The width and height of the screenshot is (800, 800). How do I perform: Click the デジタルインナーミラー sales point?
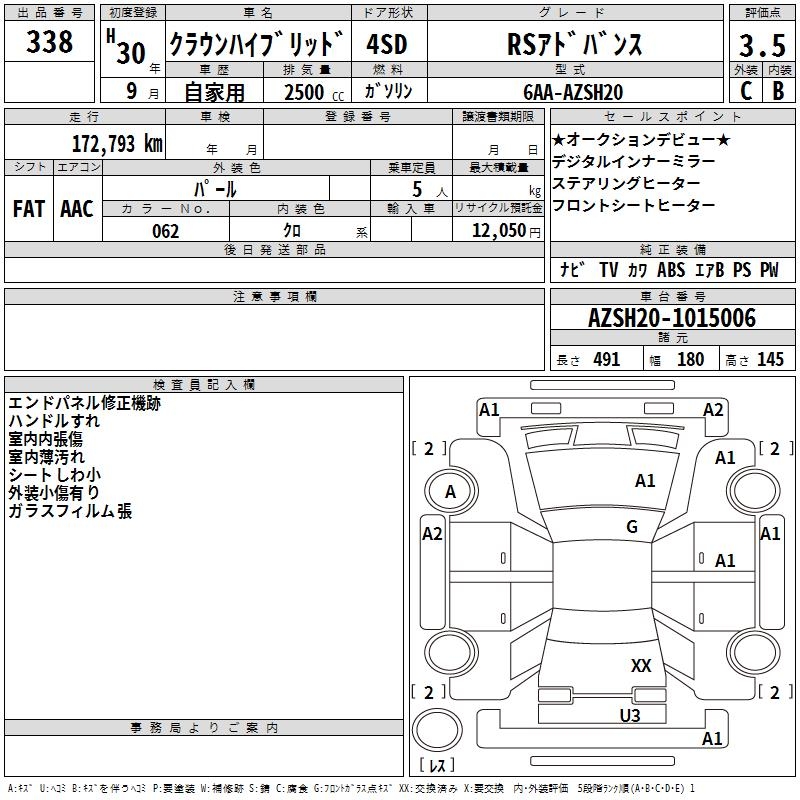(634, 162)
